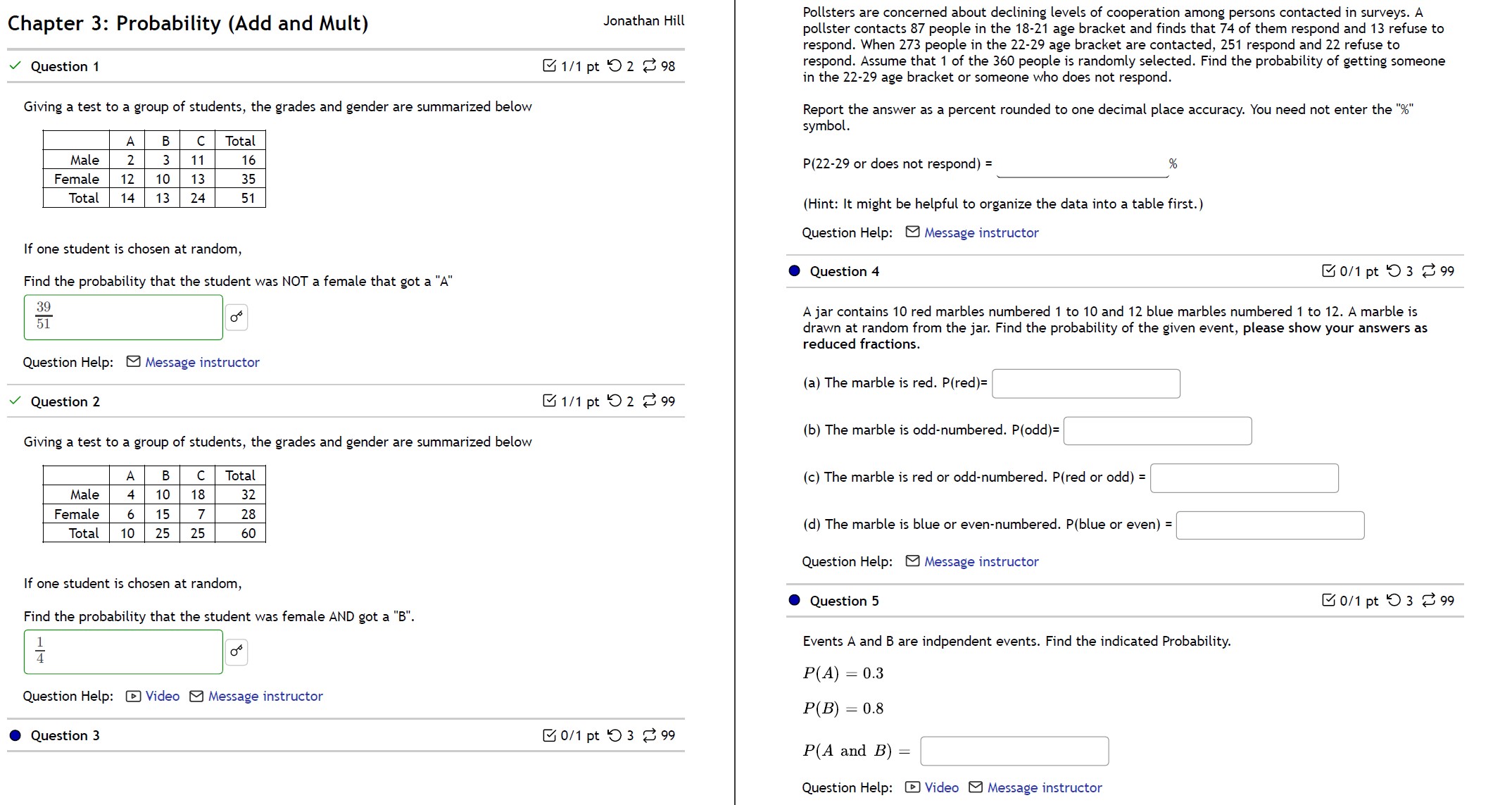
Task: Click the try-similar icon labeled 99 on Question 5
Action: point(1430,601)
